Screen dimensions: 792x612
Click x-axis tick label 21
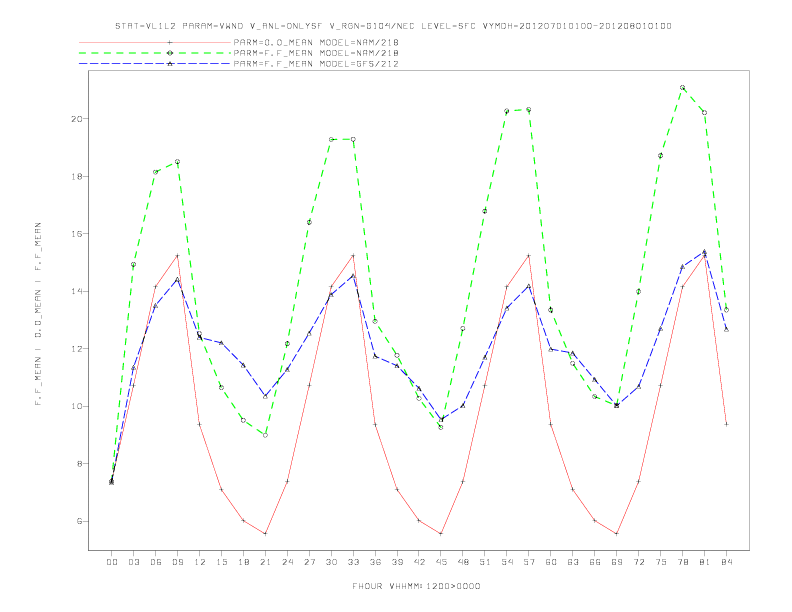(x=266, y=562)
